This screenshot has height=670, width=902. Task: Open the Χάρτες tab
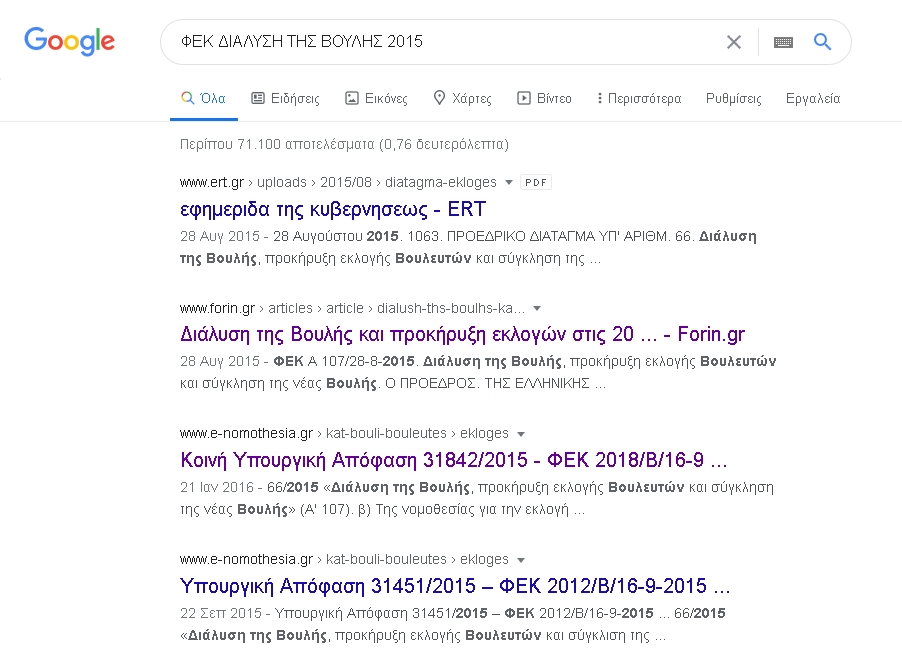tap(463, 98)
